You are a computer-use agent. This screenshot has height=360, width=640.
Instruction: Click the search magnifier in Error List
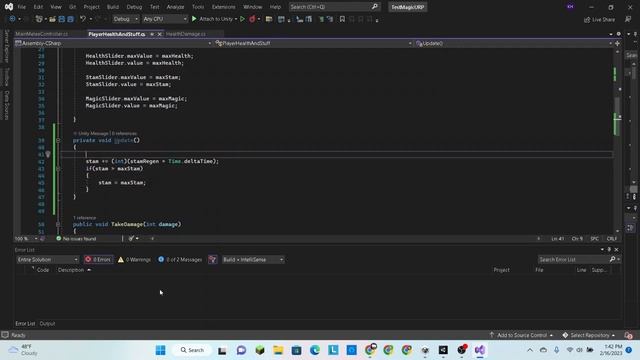(612, 259)
